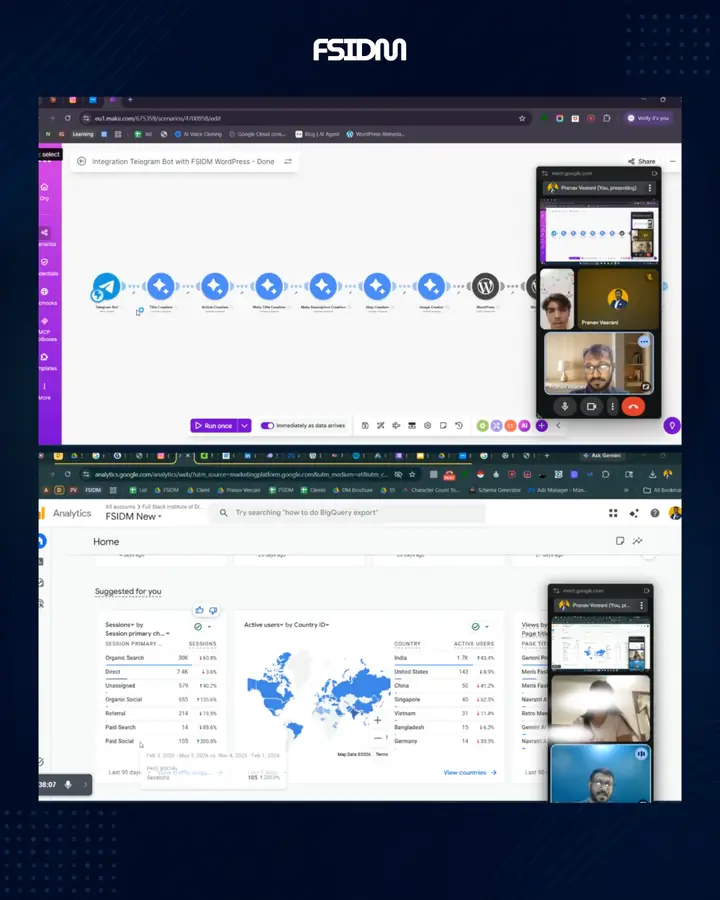The height and width of the screenshot is (900, 720).
Task: Open the Active users metric dropdown
Action: coord(264,624)
